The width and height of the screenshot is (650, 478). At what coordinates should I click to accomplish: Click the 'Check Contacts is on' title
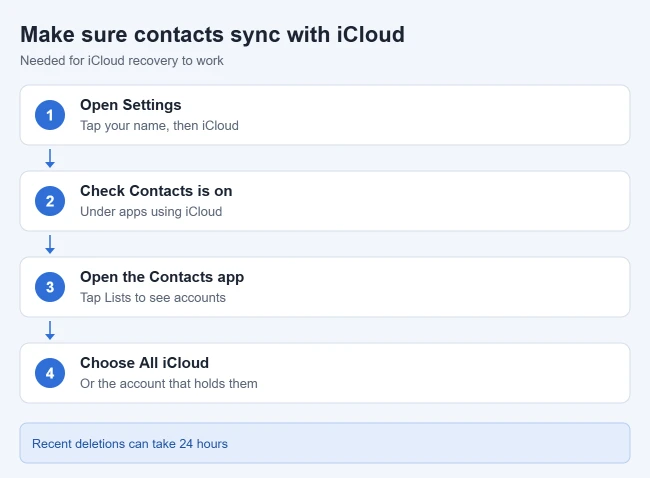(x=156, y=191)
